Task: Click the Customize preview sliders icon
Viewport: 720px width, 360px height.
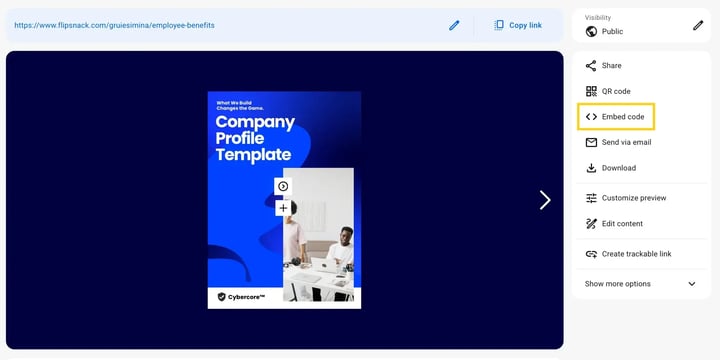Action: click(x=591, y=198)
